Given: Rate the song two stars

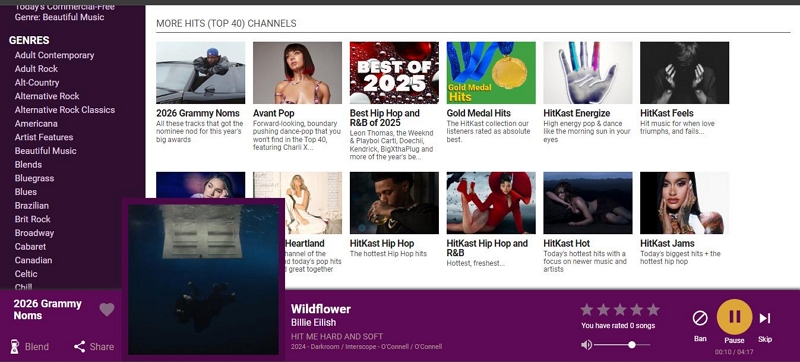Looking at the screenshot, I should [603, 309].
